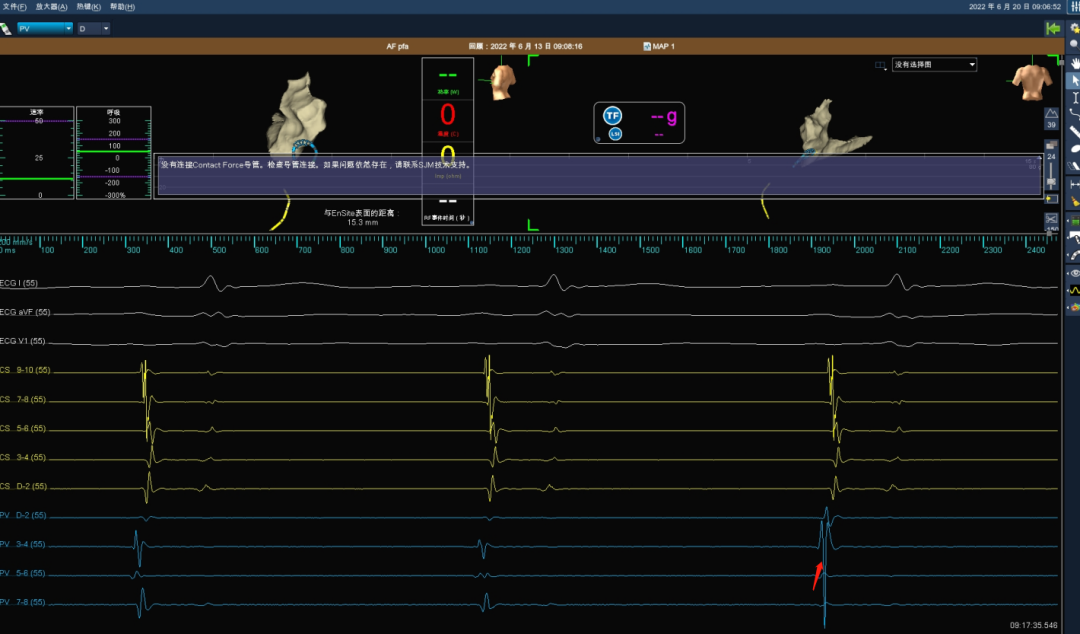
Task: Open the 帮助(H) menu
Action: point(121,7)
